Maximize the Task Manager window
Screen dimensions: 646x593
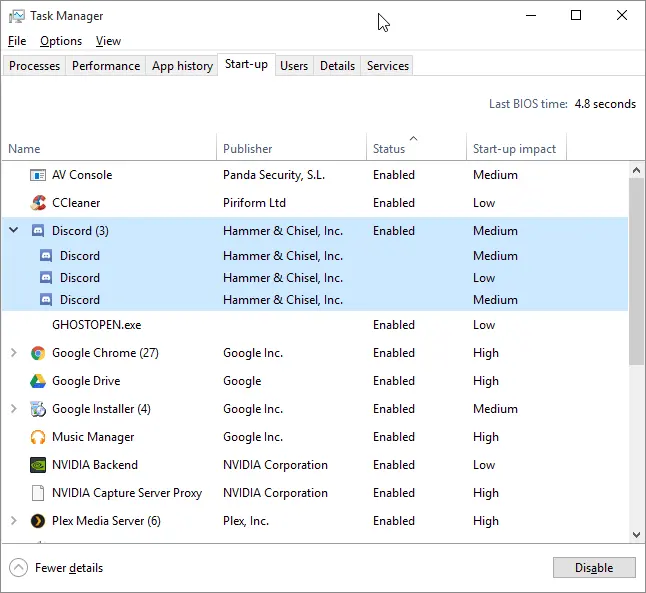[576, 16]
